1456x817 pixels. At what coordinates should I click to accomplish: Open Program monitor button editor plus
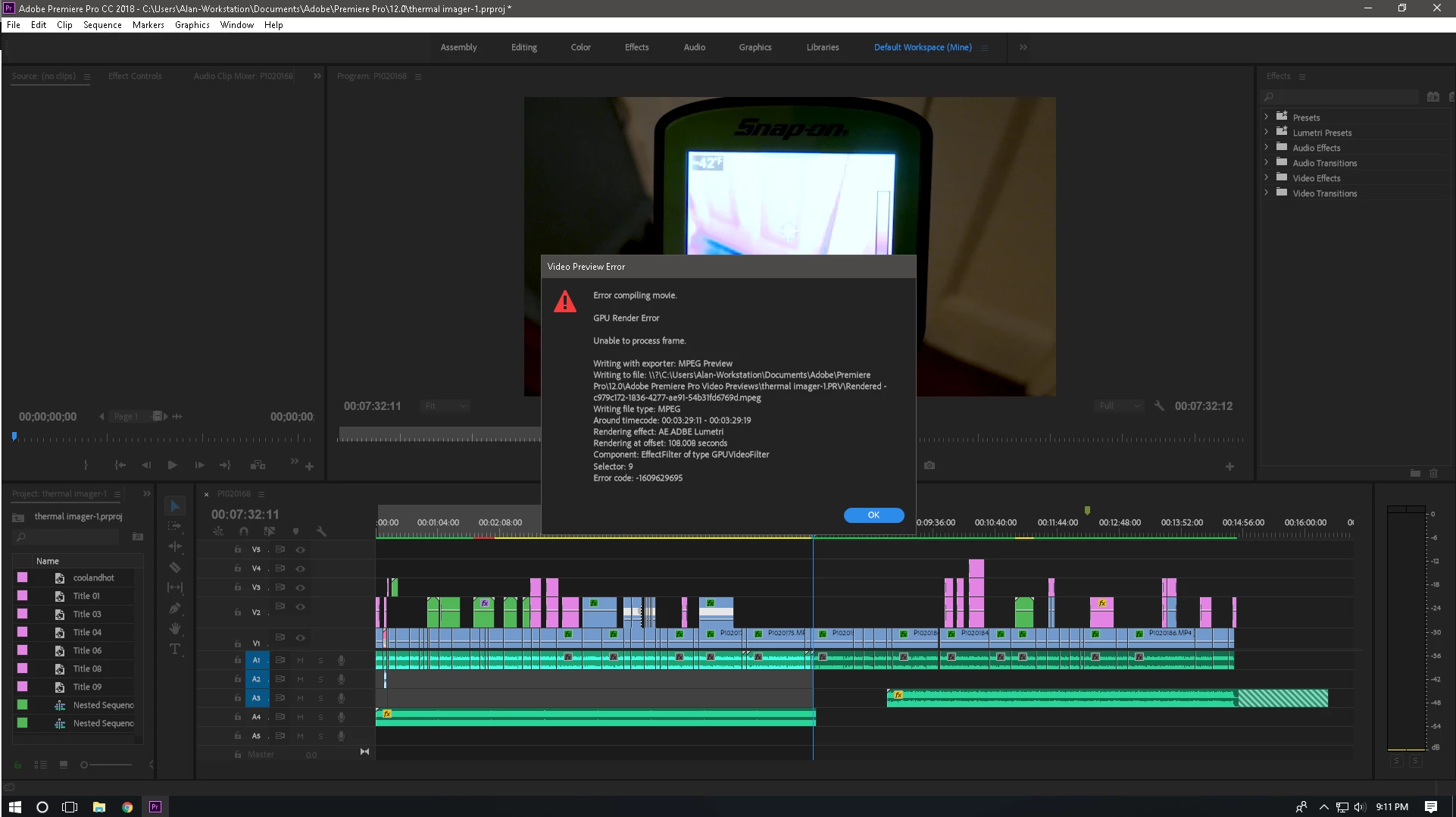pyautogui.click(x=1229, y=467)
